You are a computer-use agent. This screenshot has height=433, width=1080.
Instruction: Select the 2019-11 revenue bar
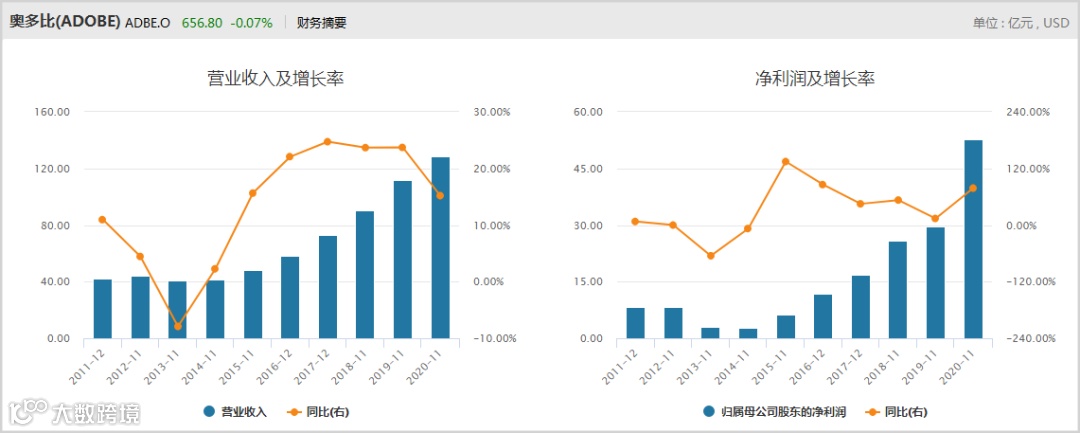(403, 260)
